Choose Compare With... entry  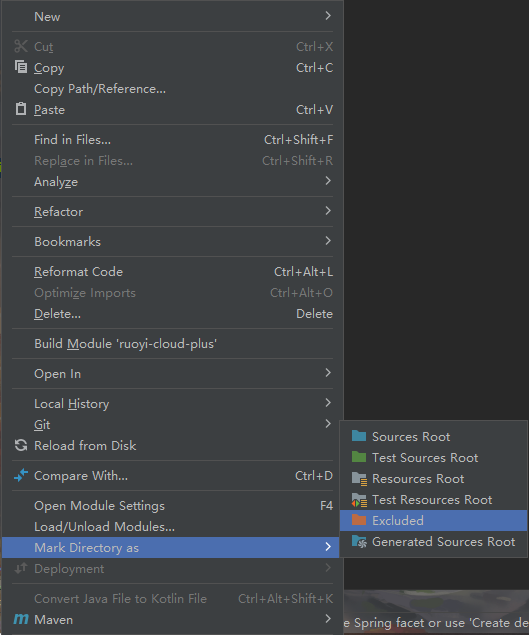pos(173,476)
